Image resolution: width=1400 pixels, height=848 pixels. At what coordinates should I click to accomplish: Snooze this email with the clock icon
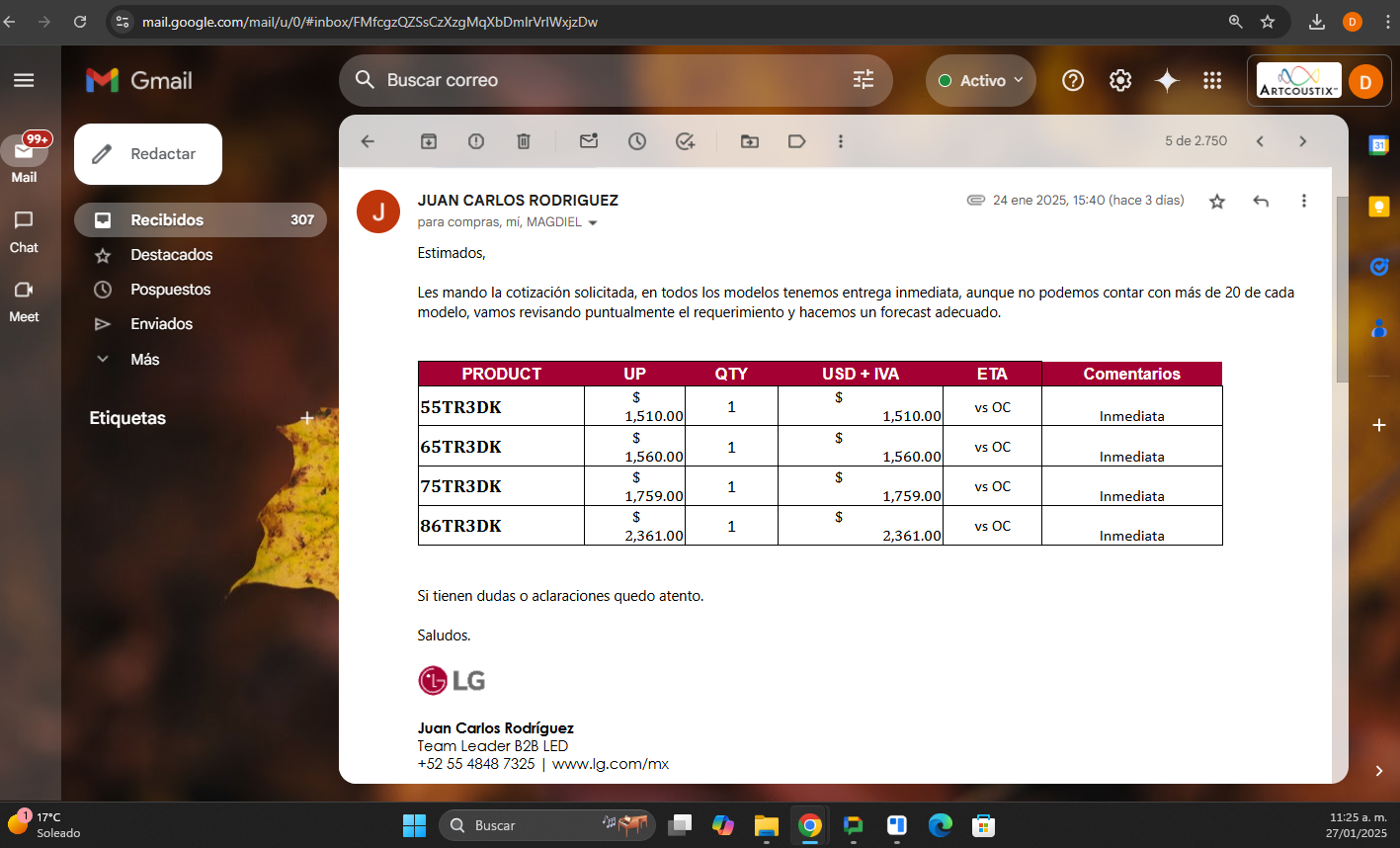click(x=637, y=141)
